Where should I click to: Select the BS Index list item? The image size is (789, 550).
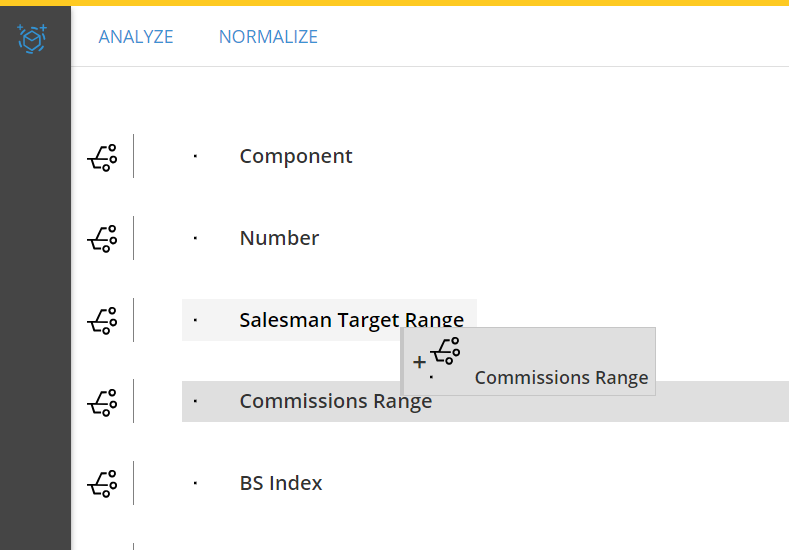coord(281,483)
